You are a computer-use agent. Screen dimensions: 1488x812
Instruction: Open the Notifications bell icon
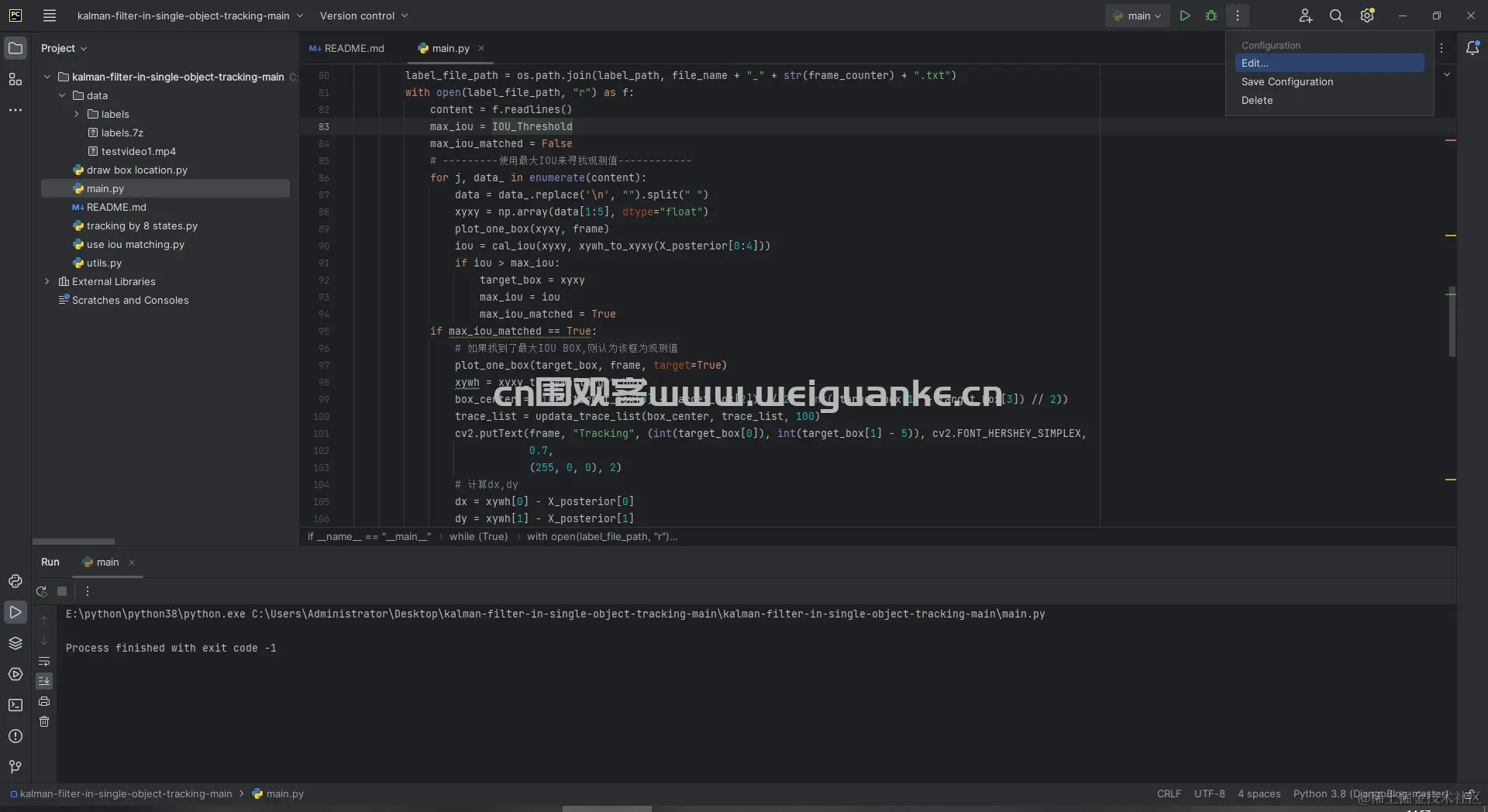coord(1472,48)
